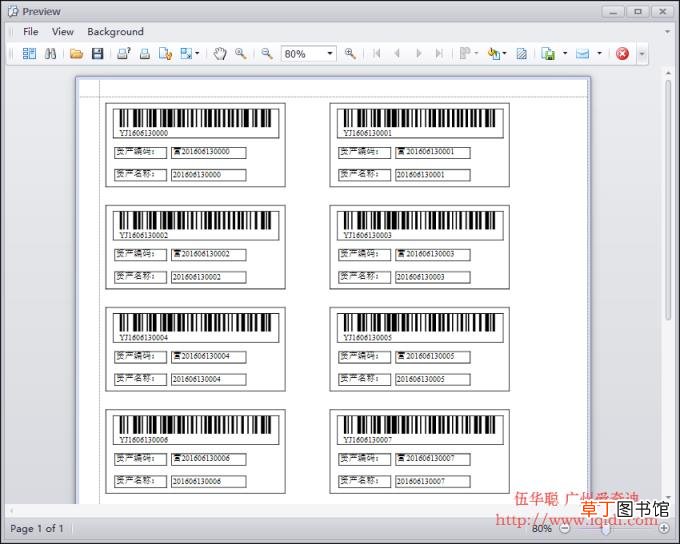680x544 pixels.
Task: Expand the Multiple Pages dropdown arrow
Action: 476,53
